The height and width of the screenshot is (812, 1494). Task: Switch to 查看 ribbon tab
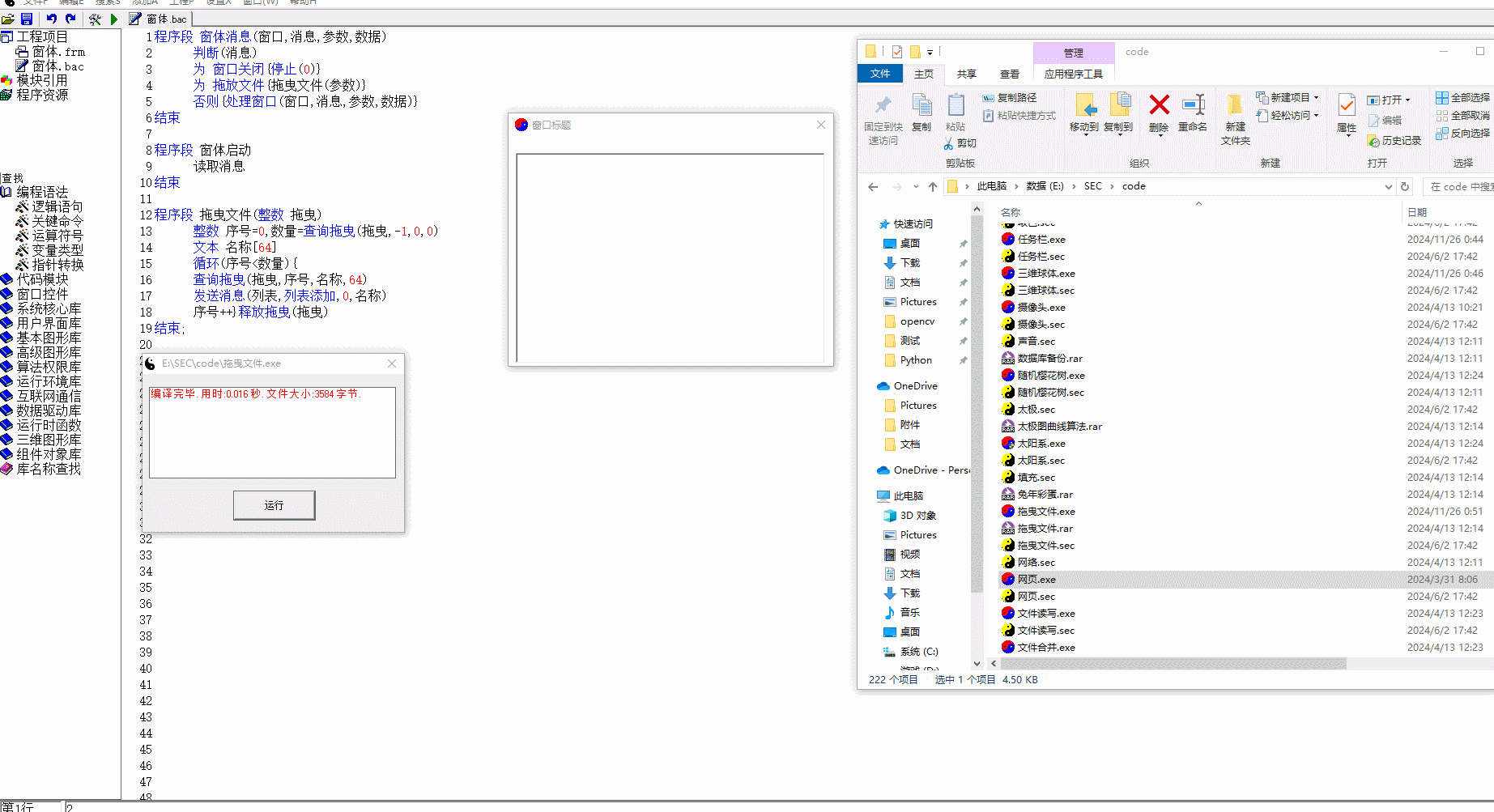point(1010,74)
